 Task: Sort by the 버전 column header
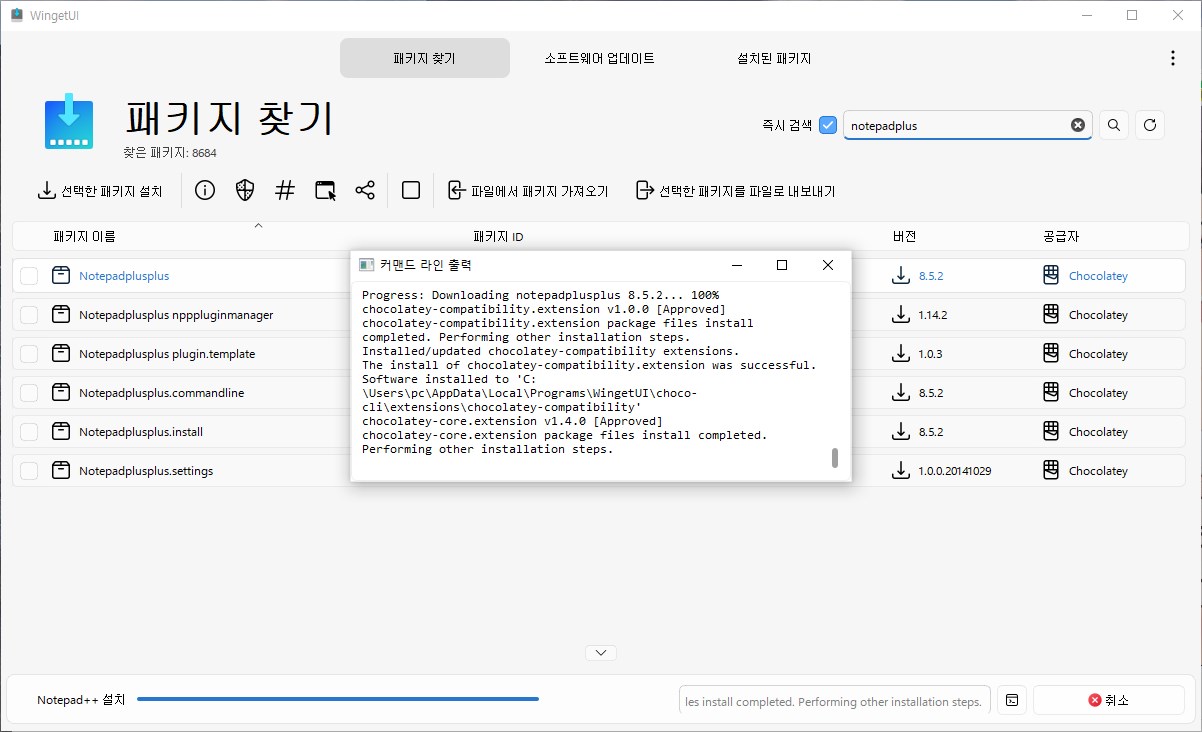(904, 236)
